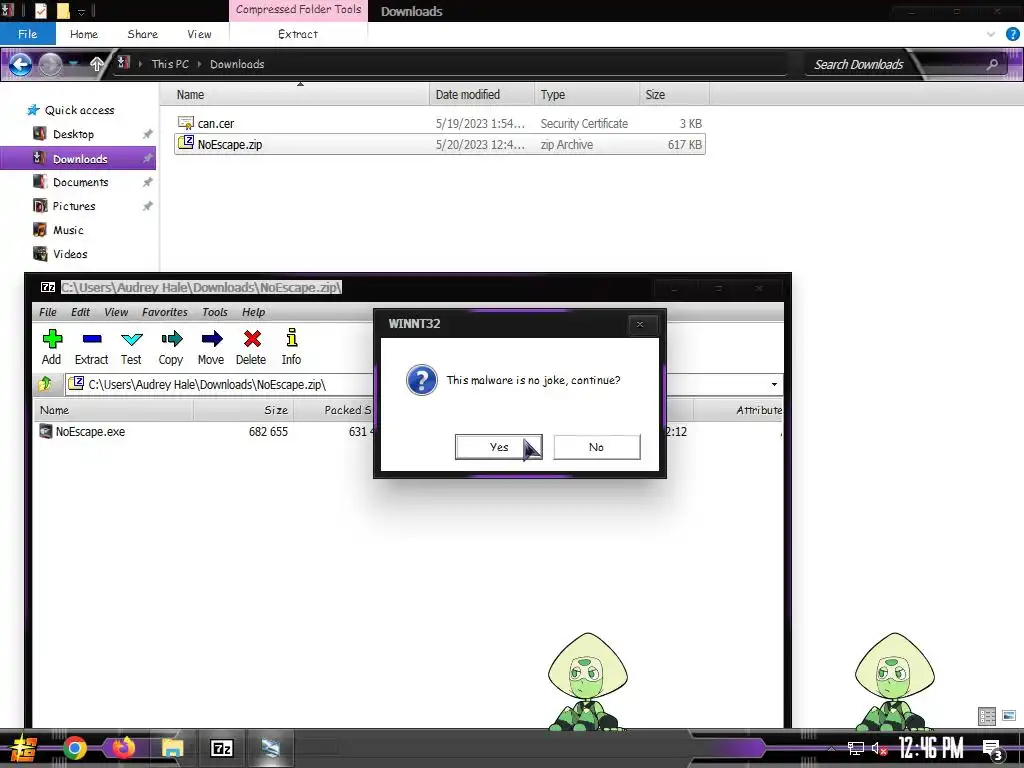This screenshot has height=768, width=1024.
Task: Open the network tray icon
Action: [x=856, y=748]
